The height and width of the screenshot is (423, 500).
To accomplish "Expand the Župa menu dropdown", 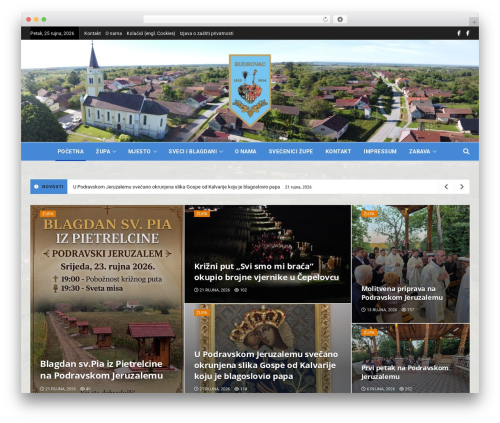I will pos(106,151).
